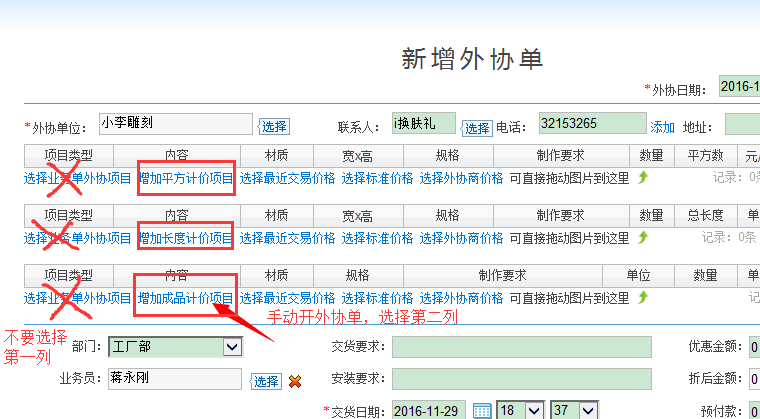The width and height of the screenshot is (760, 419).
Task: Clear 业务员 with the orange X icon
Action: (295, 381)
